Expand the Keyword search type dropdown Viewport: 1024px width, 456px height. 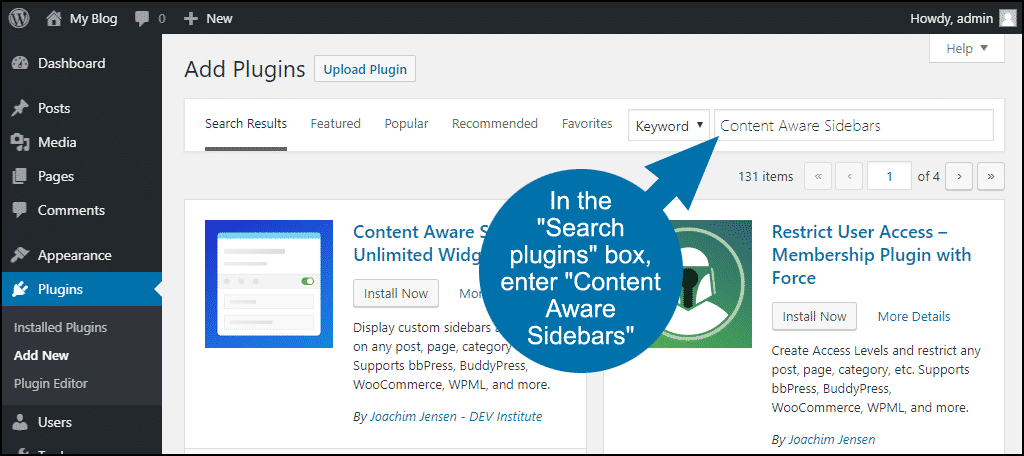pos(669,125)
